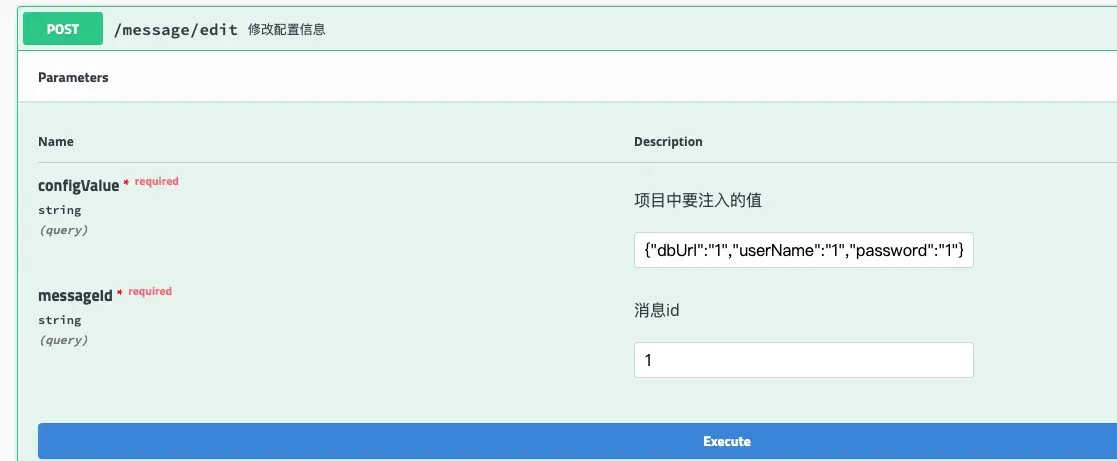The height and width of the screenshot is (461, 1117).
Task: Click the 消息id description text
Action: click(x=656, y=311)
